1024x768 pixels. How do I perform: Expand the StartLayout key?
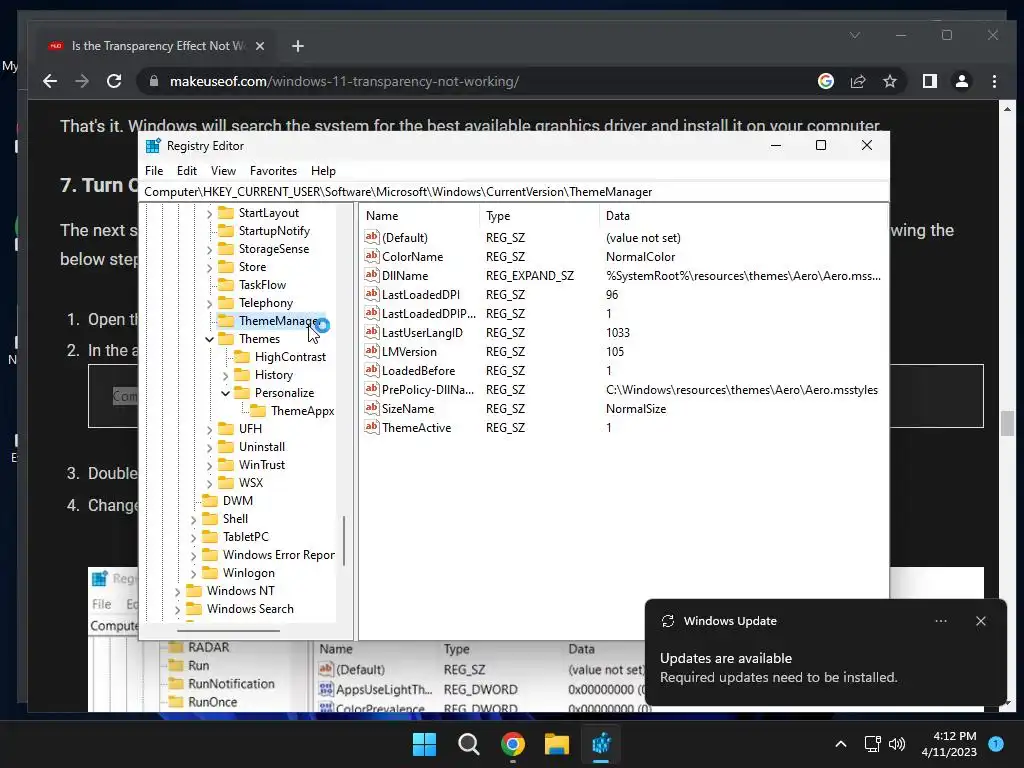click(209, 214)
